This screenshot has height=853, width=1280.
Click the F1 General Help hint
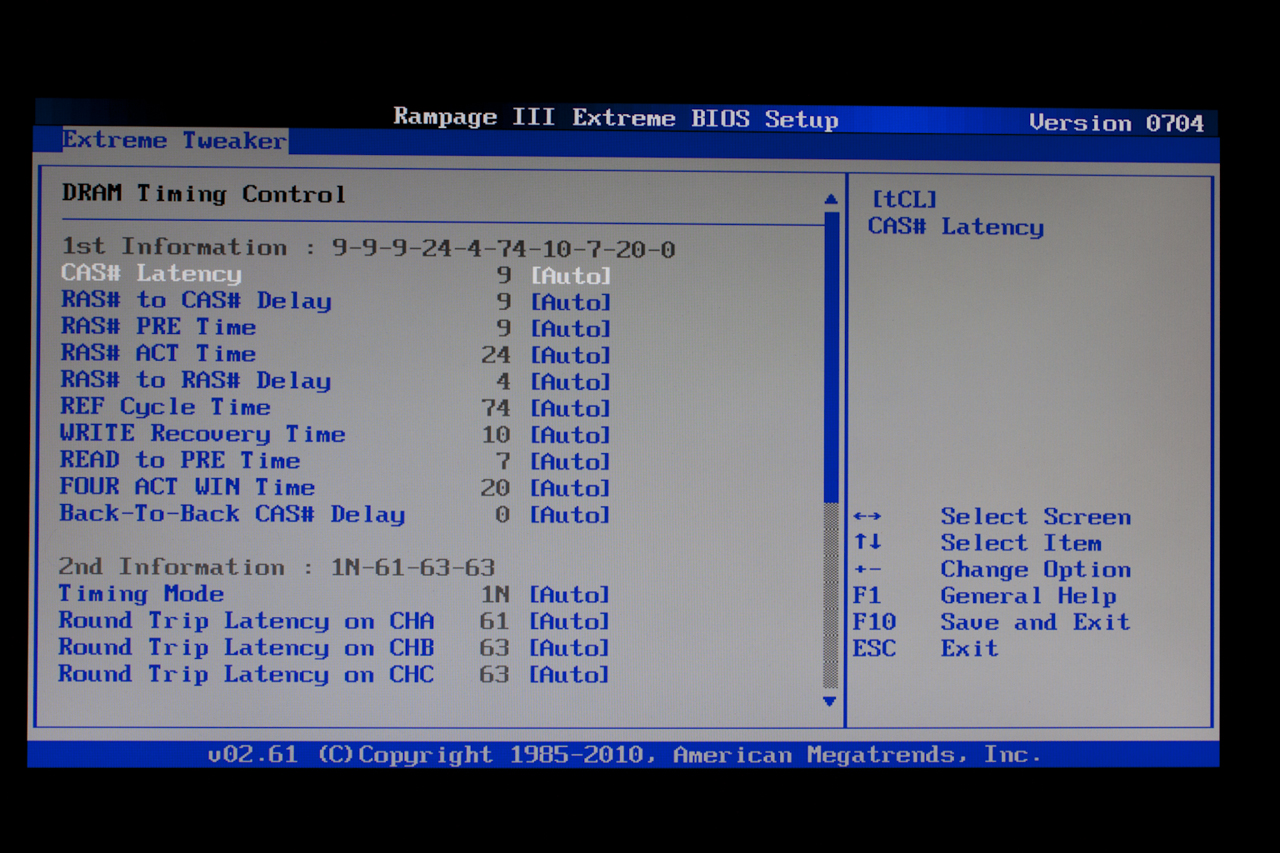pos(984,596)
